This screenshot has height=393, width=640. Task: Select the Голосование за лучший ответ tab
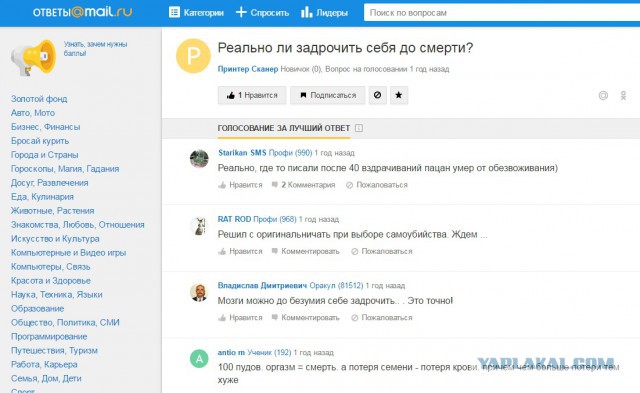point(284,128)
